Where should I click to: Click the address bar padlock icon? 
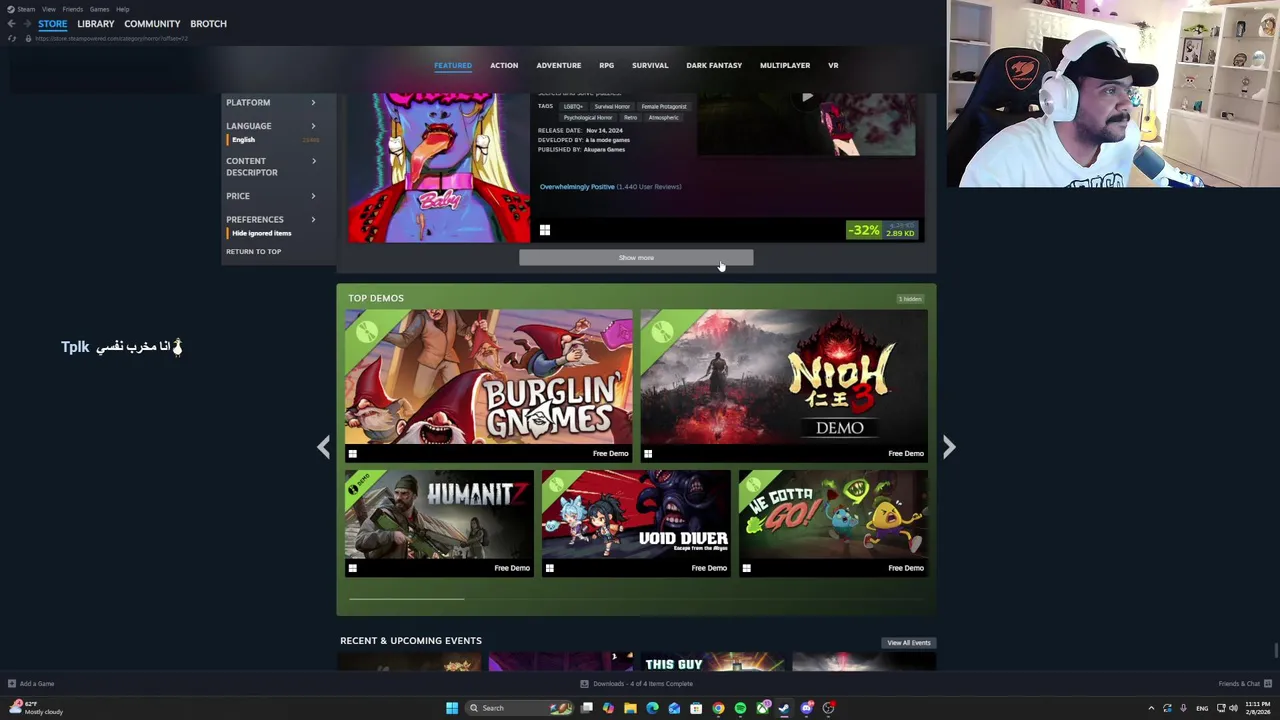tap(28, 38)
